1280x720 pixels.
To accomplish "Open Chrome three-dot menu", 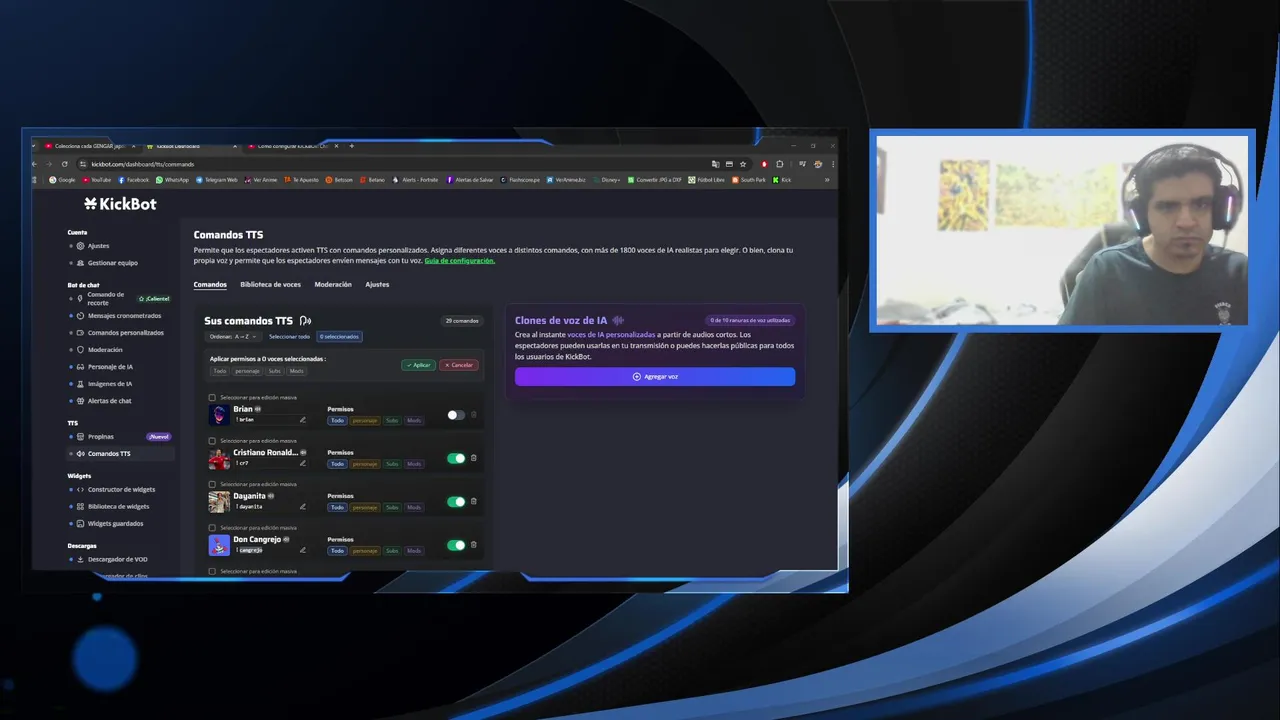I will [x=833, y=164].
